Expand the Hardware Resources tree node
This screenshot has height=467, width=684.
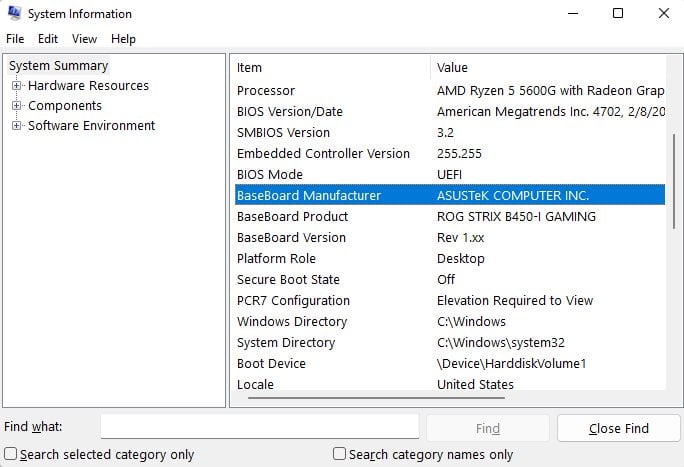17,86
